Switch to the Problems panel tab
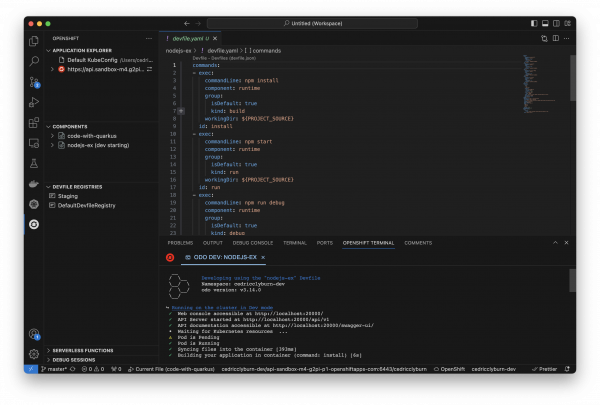The width and height of the screenshot is (600, 405). (x=180, y=243)
